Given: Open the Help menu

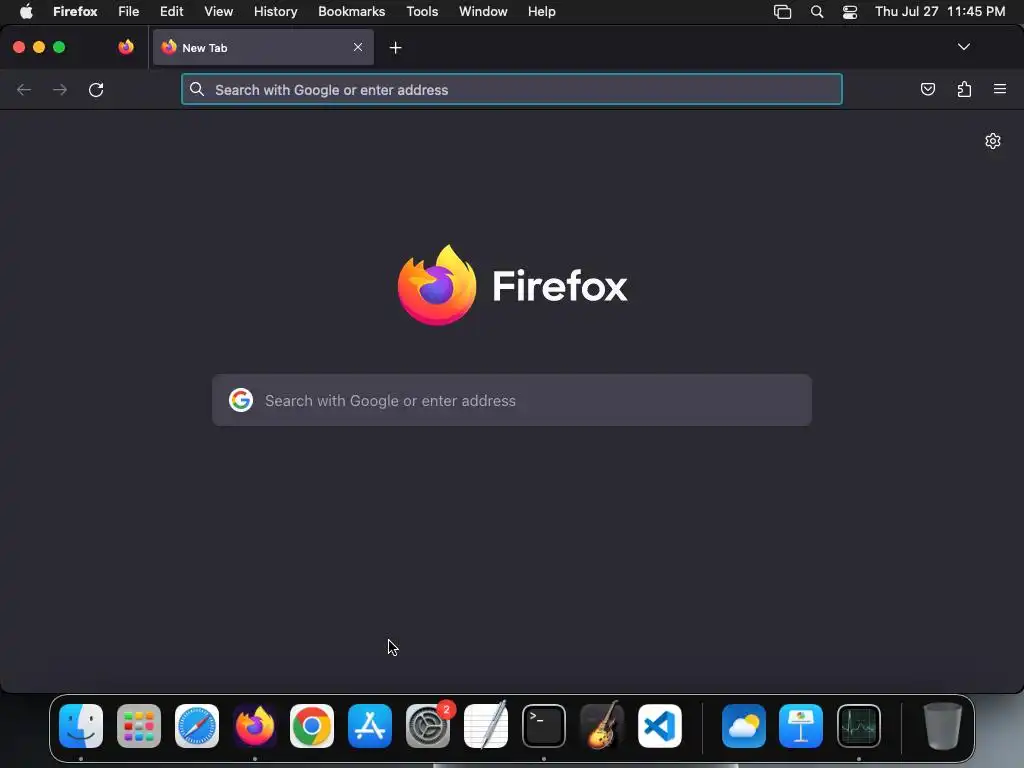Looking at the screenshot, I should [541, 12].
